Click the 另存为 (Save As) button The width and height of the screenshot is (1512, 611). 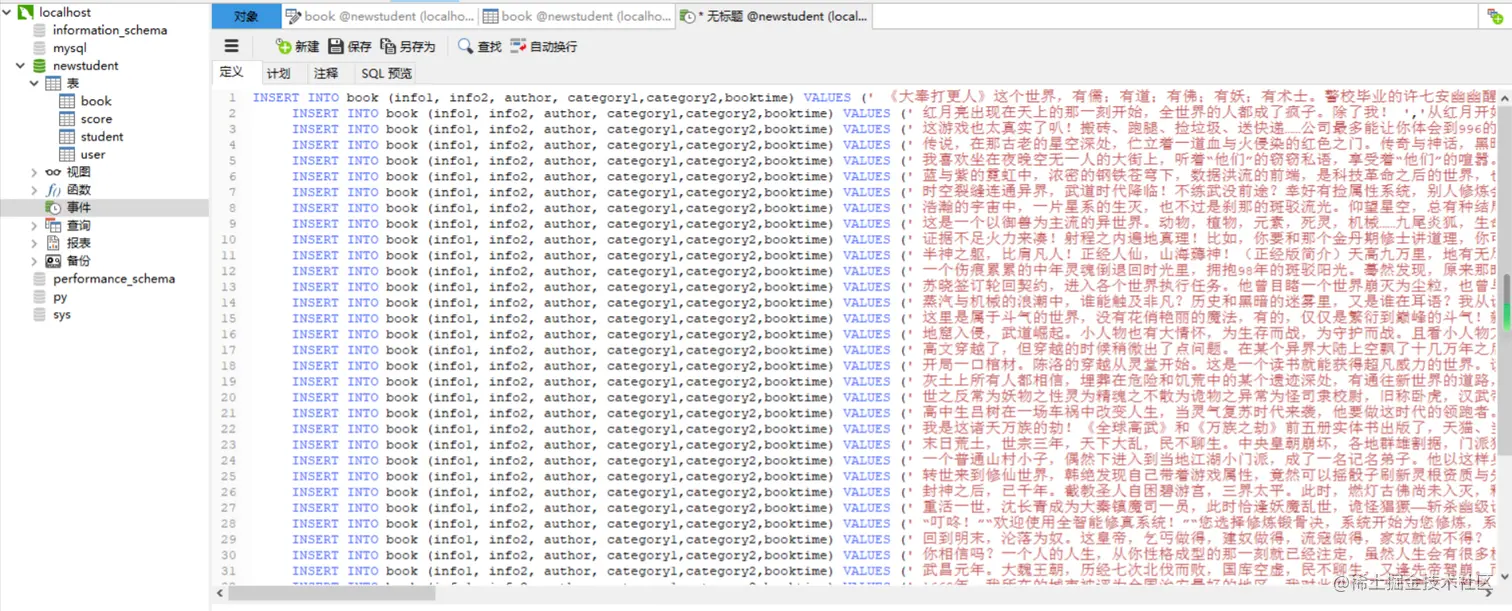(407, 47)
